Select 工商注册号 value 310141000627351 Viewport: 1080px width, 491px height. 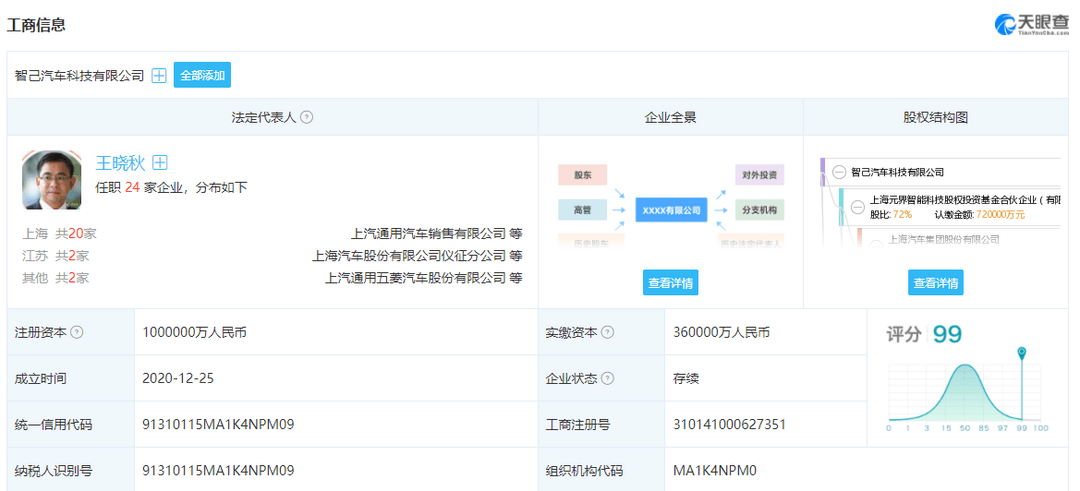click(729, 424)
